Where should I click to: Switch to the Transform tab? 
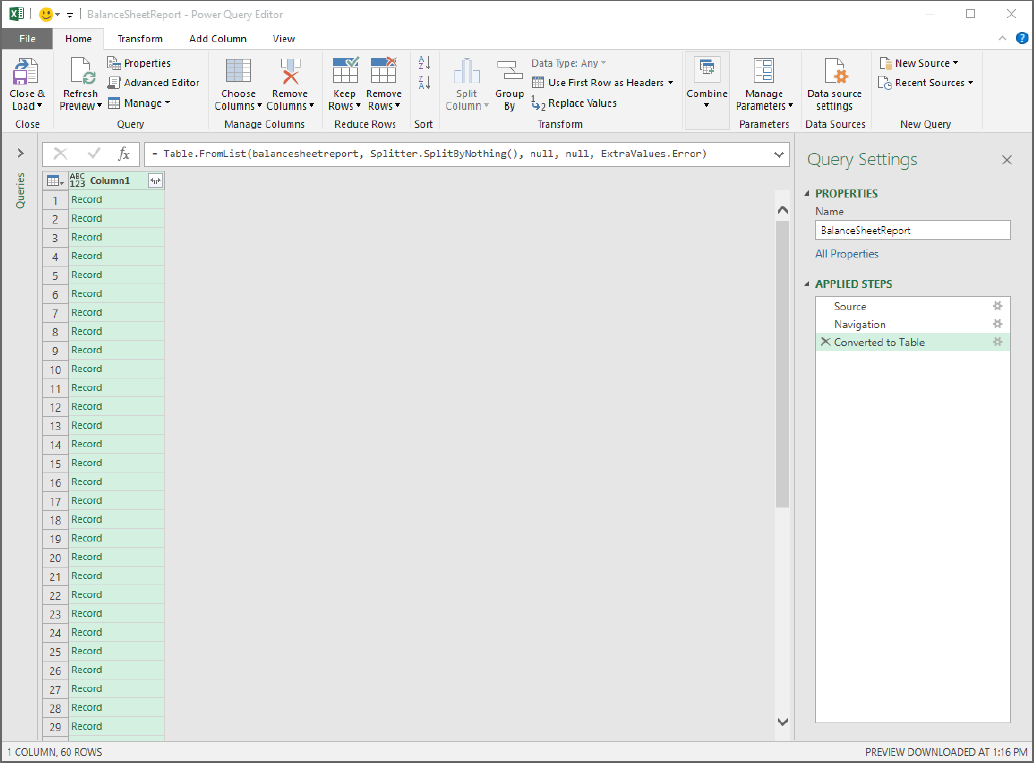point(140,39)
